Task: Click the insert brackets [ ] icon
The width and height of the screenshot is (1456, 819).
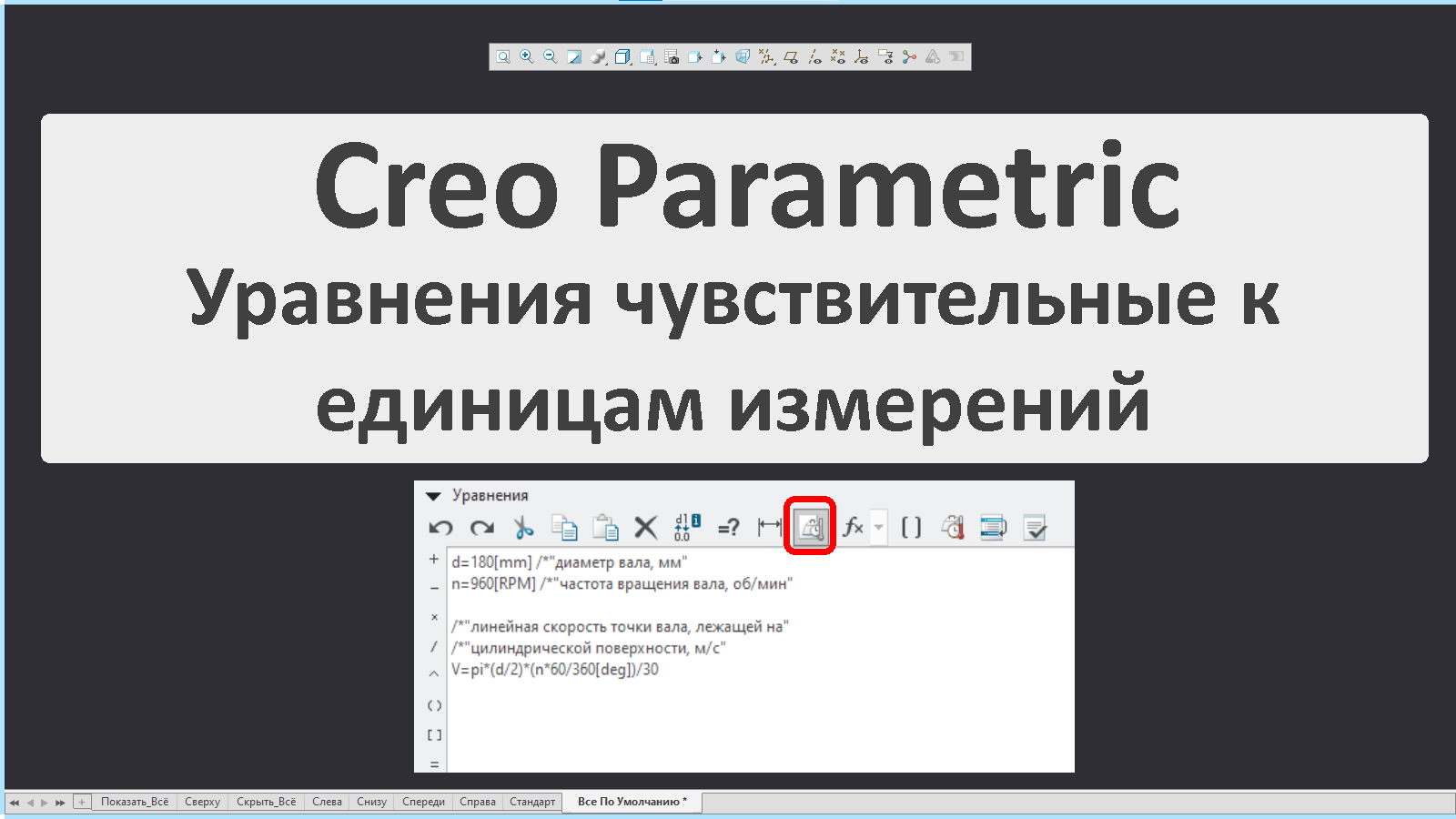Action: [x=912, y=526]
